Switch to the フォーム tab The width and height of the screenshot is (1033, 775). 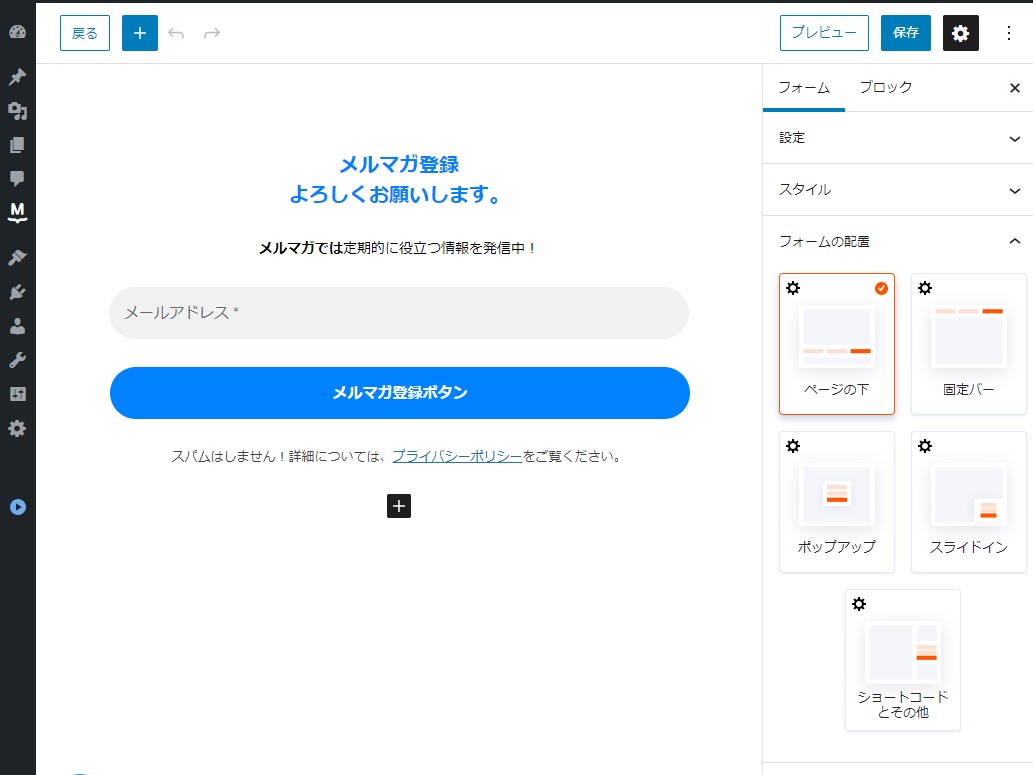[x=804, y=88]
